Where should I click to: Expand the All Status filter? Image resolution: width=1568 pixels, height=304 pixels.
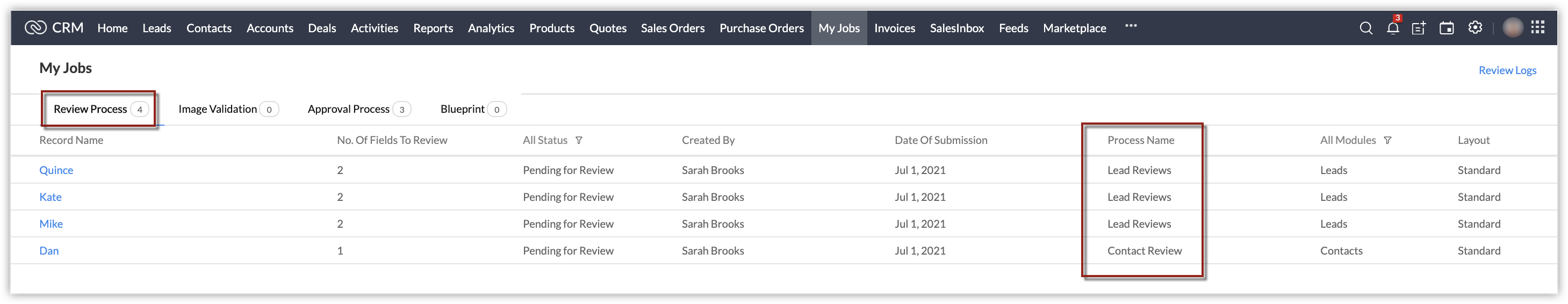pyautogui.click(x=579, y=140)
